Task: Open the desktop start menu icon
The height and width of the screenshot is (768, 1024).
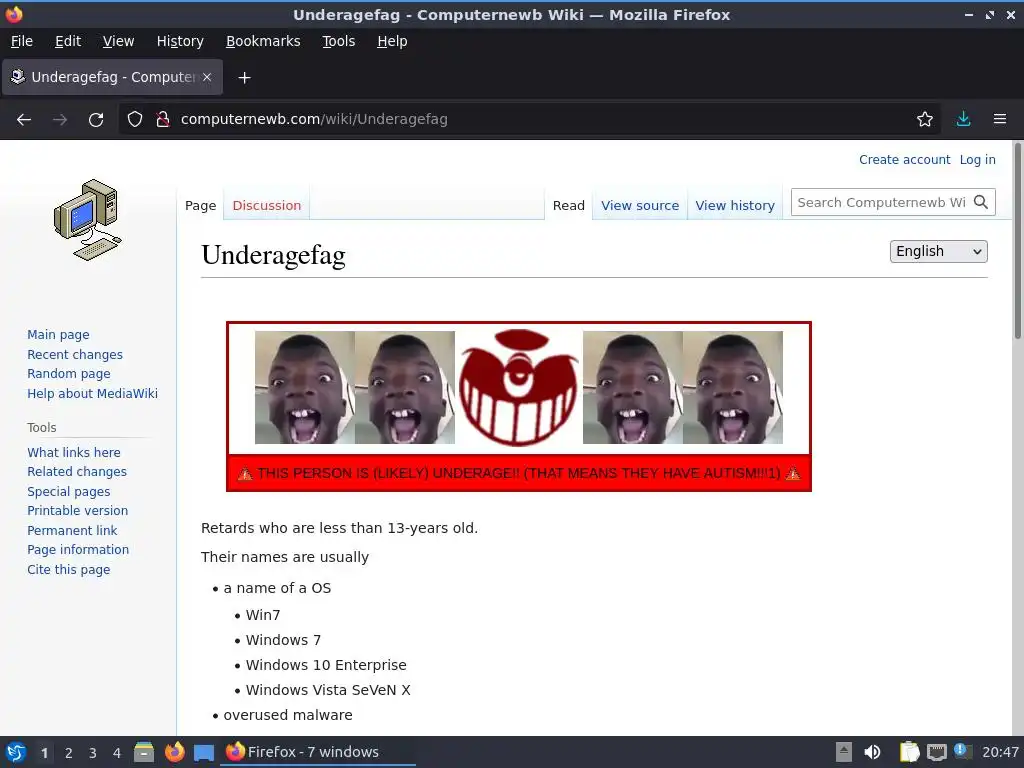Action: (x=16, y=752)
